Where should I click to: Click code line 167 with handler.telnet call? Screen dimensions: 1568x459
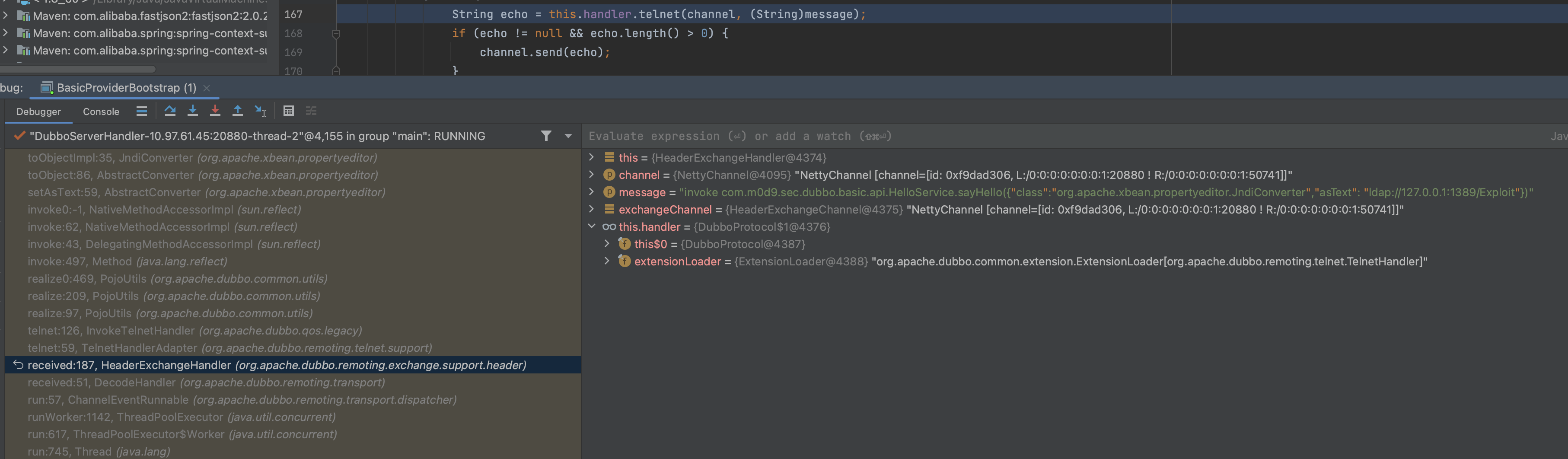pyautogui.click(x=659, y=14)
